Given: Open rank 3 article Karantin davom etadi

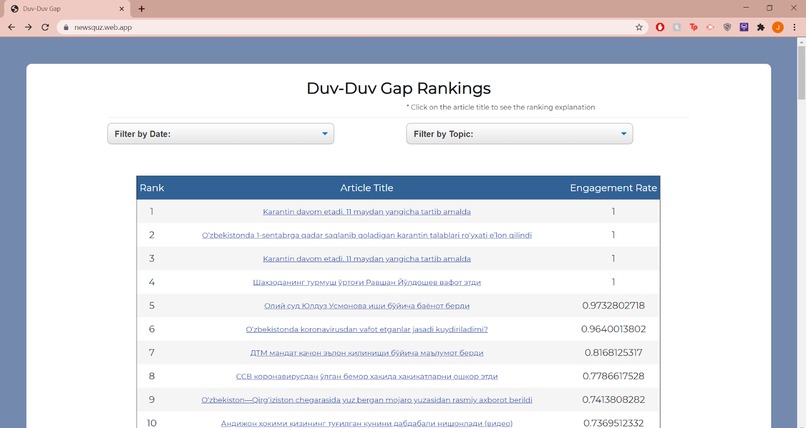Looking at the screenshot, I should pos(367,259).
